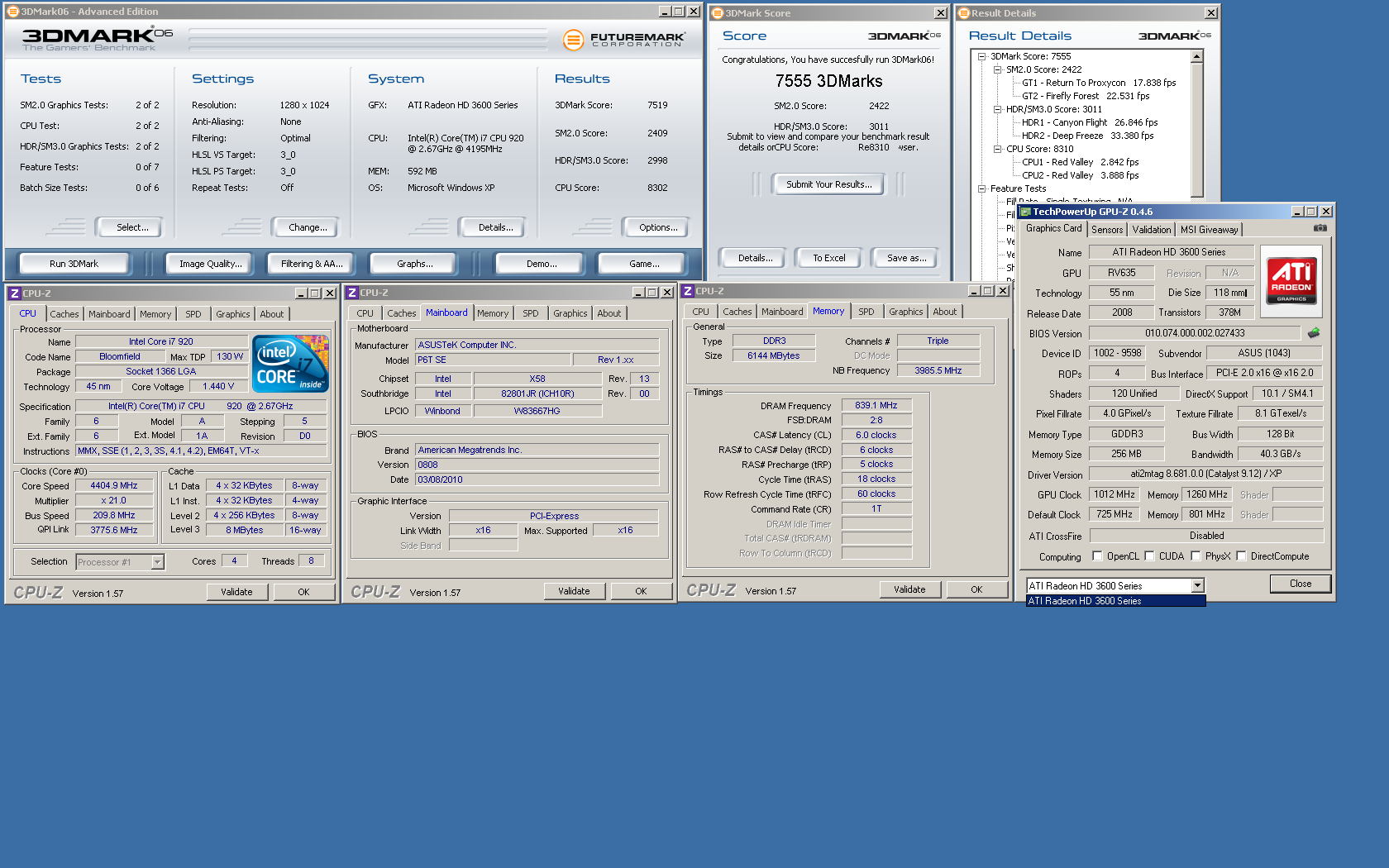Viewport: 1389px width, 868px height.
Task: Collapse the Feature Tests tree node
Action: (981, 188)
